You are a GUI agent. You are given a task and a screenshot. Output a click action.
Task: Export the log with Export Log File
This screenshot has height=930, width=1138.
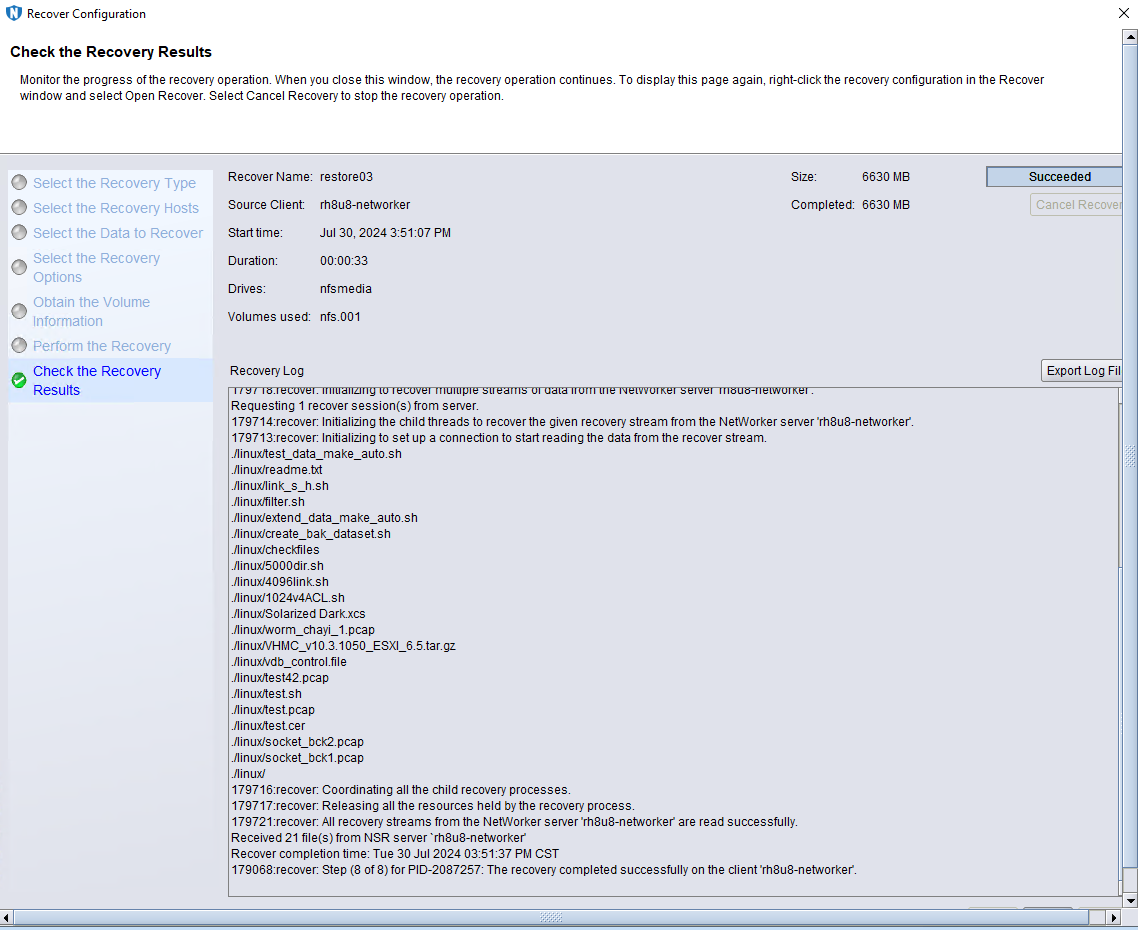coord(1081,370)
